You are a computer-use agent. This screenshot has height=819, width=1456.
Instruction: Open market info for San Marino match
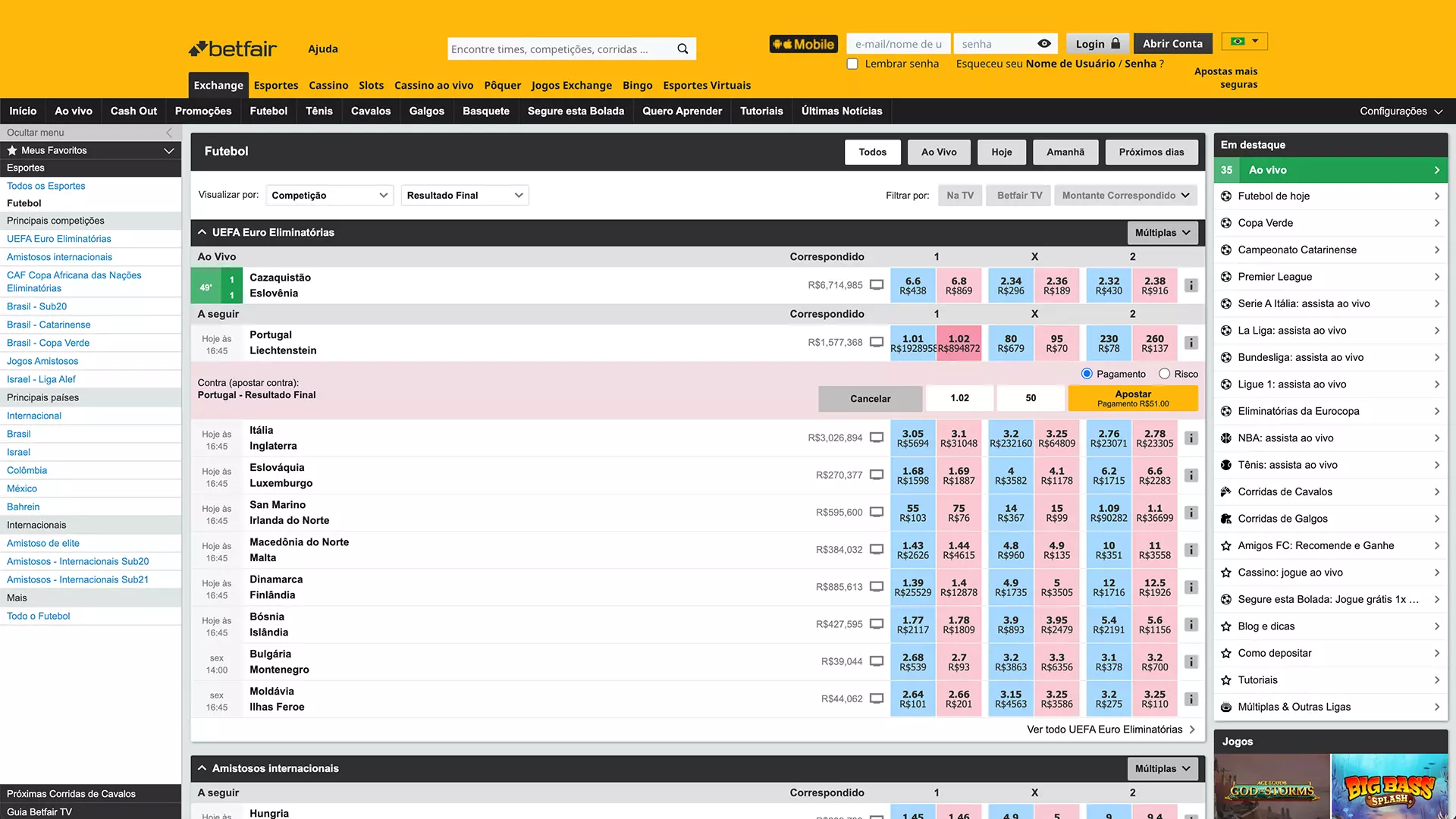point(1191,513)
